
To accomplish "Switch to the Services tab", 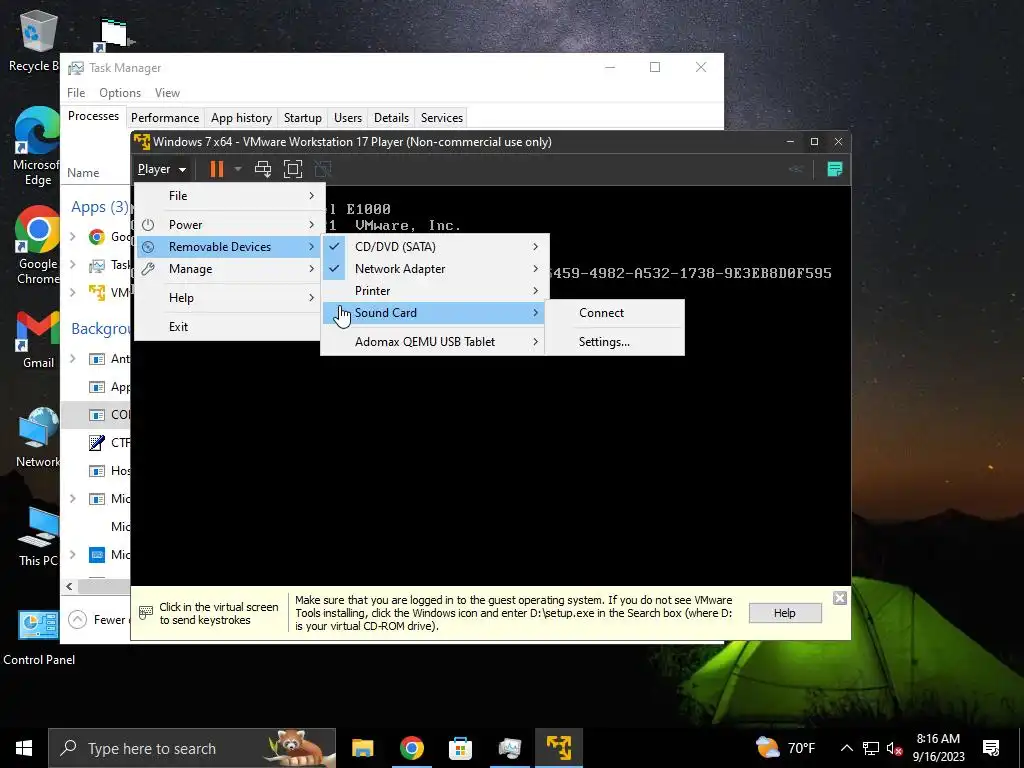I will click(x=441, y=118).
